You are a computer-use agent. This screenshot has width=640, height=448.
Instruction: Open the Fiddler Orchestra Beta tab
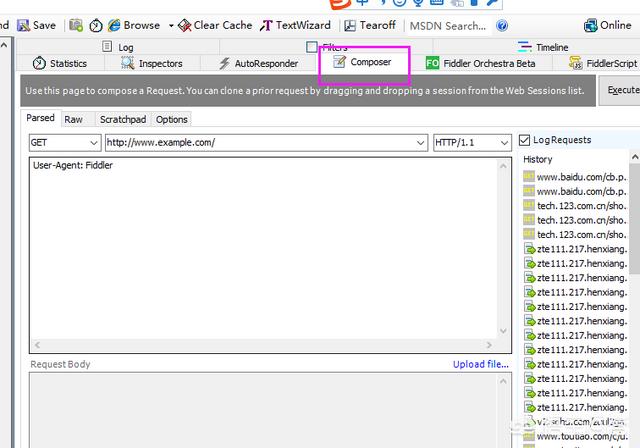click(480, 63)
